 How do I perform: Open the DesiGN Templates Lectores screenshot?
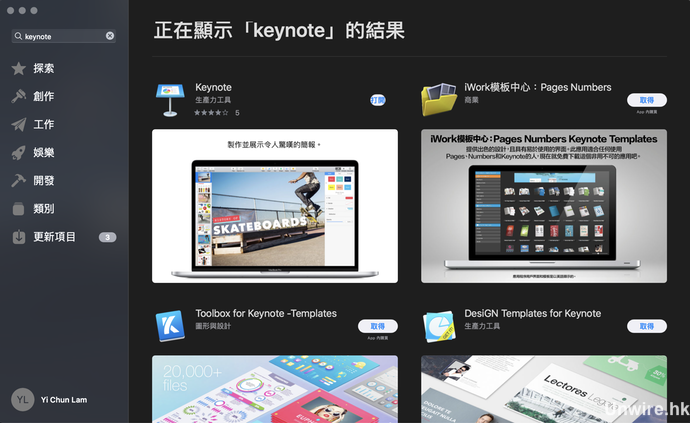pyautogui.click(x=544, y=389)
